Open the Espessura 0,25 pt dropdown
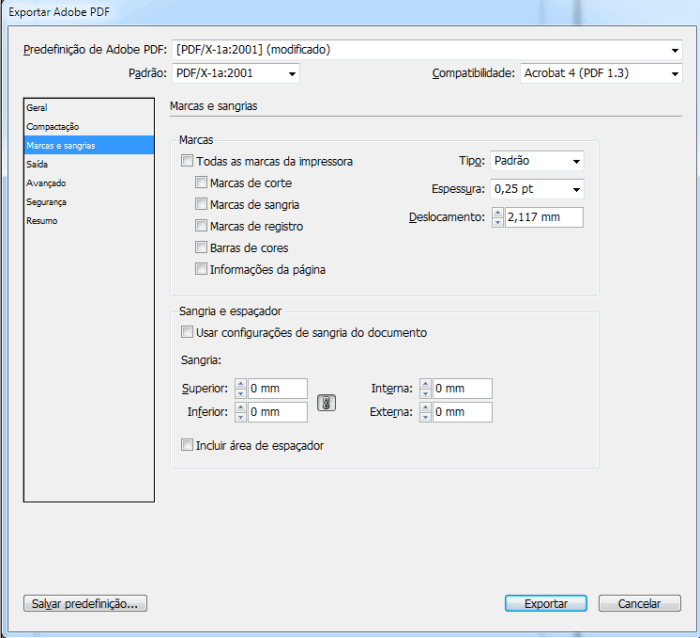 pos(537,189)
